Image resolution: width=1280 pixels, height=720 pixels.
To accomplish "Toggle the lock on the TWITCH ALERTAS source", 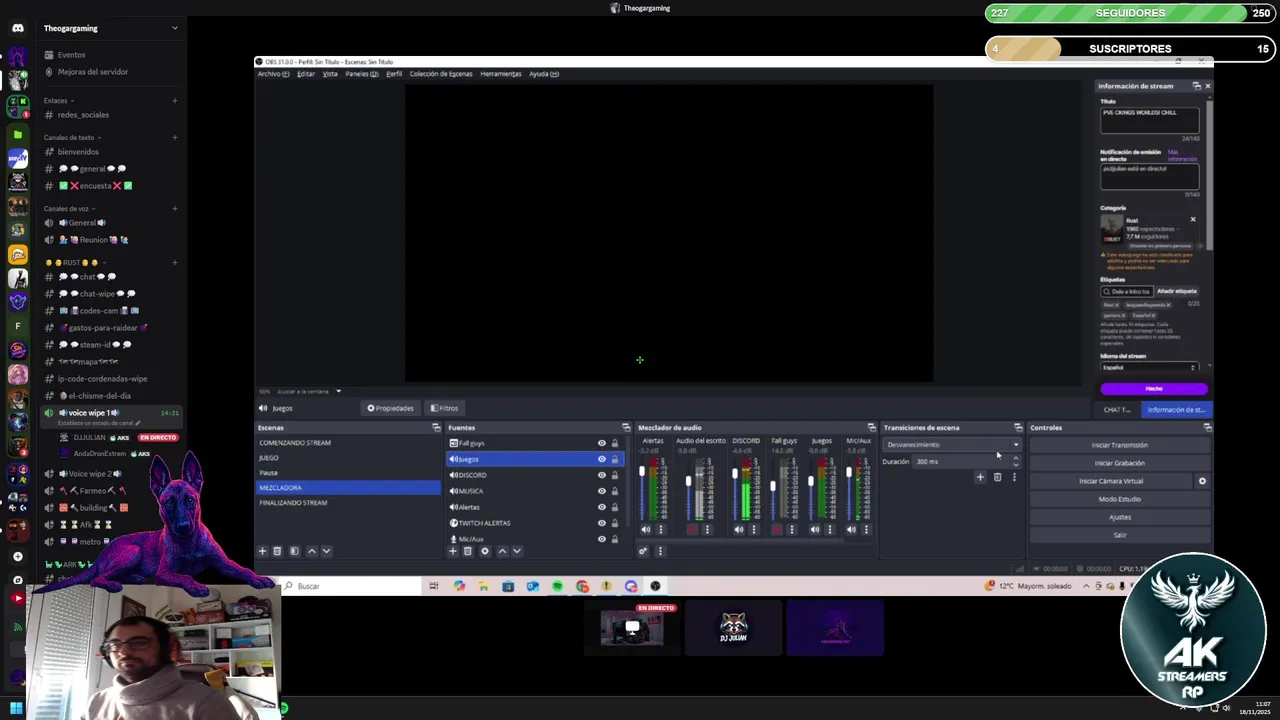I will (x=615, y=523).
